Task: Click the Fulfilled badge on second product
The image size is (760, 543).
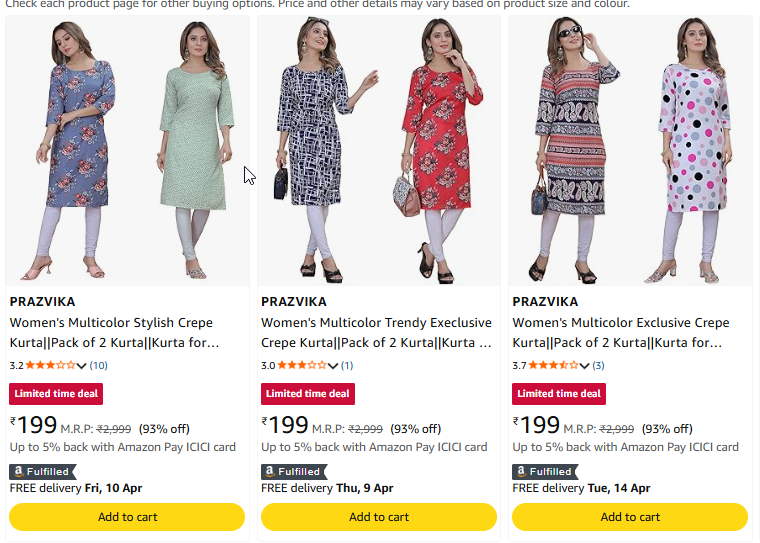Action: [293, 471]
